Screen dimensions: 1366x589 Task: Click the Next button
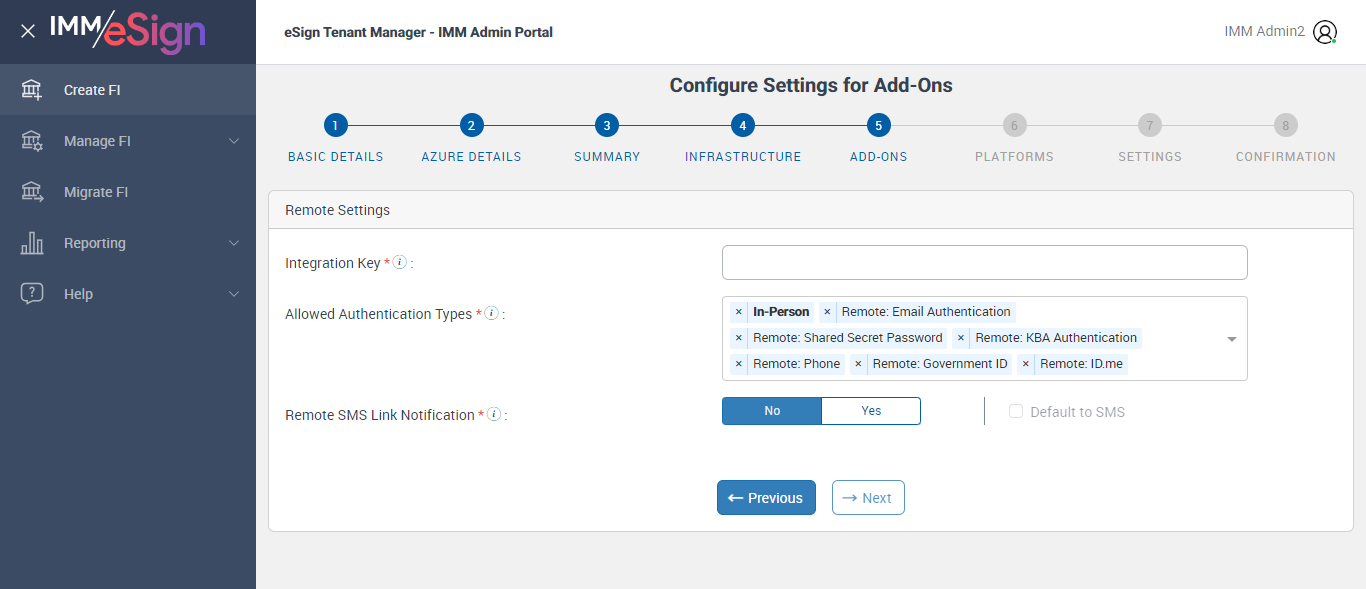point(868,498)
